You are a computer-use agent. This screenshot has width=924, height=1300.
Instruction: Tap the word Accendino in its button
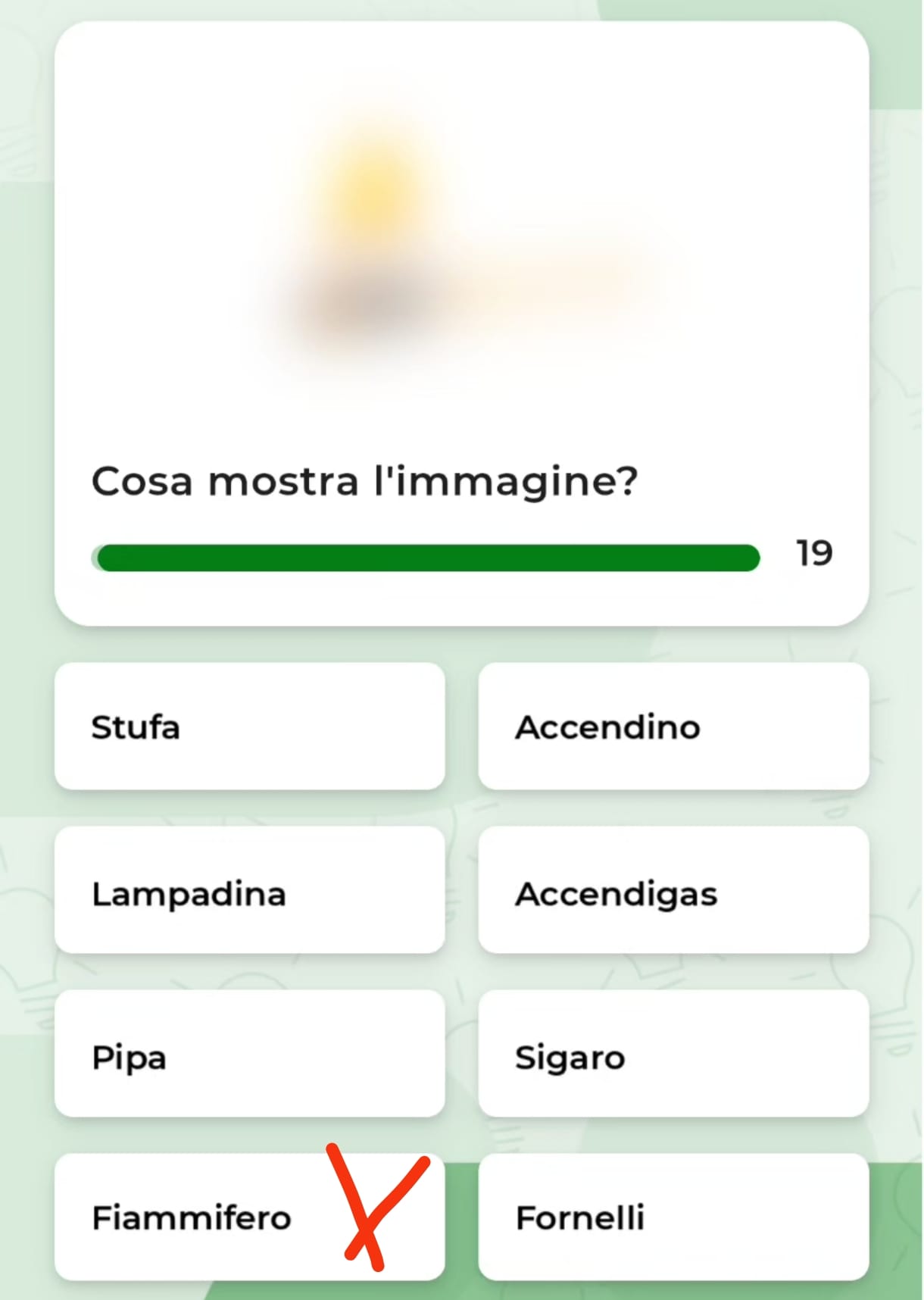pyautogui.click(x=607, y=727)
